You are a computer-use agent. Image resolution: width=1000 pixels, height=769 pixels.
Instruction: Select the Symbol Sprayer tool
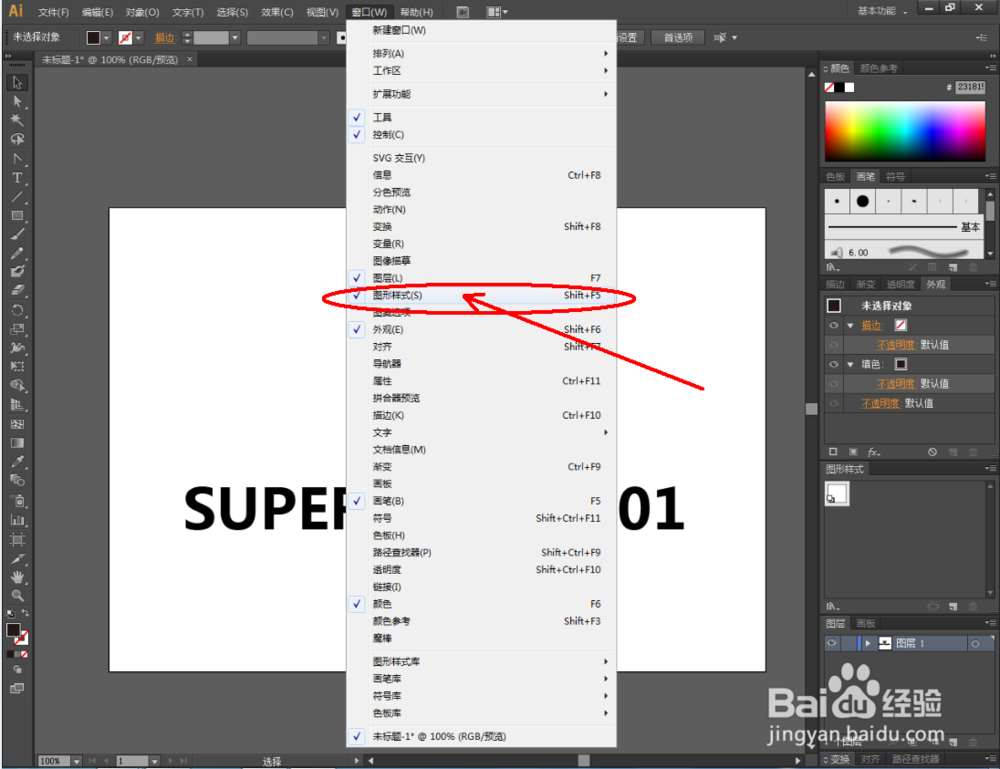tap(17, 501)
